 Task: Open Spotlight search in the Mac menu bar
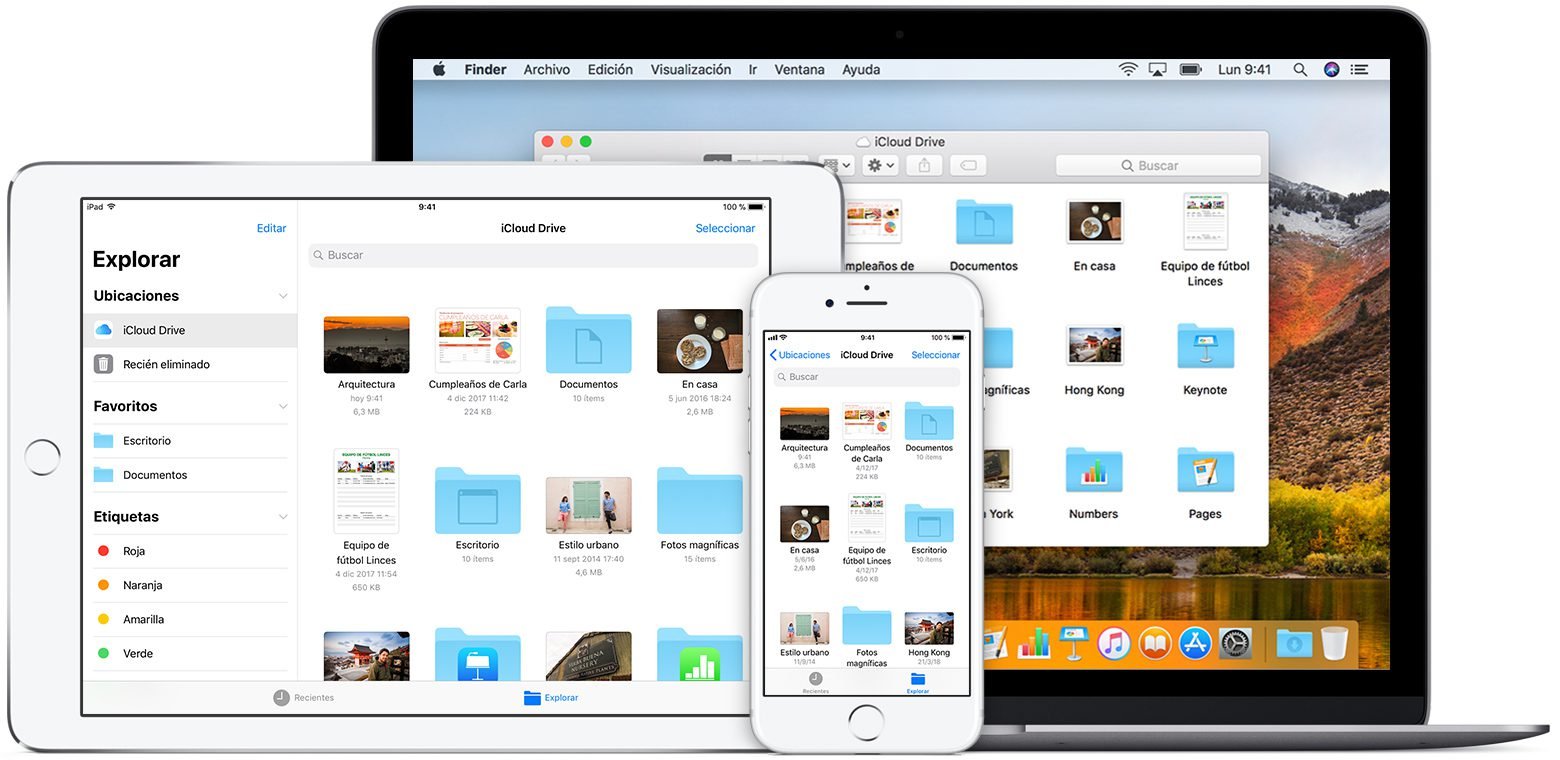coord(1300,69)
